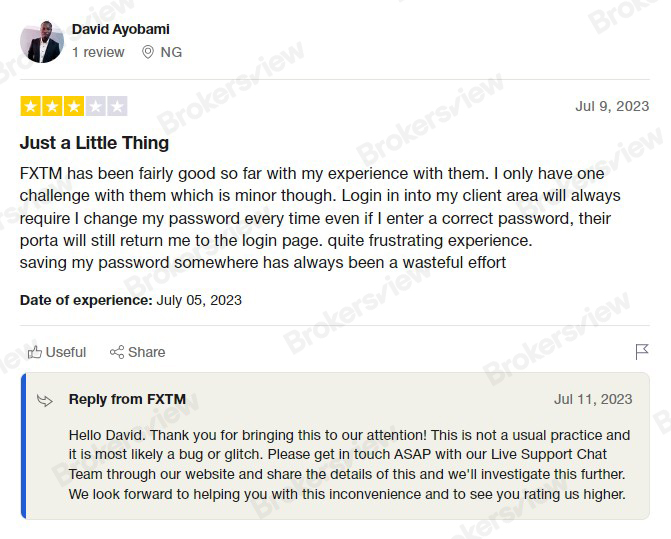Screen dimensions: 671x539
Task: Open the 'Just a Little Thing' review title
Action: [94, 143]
